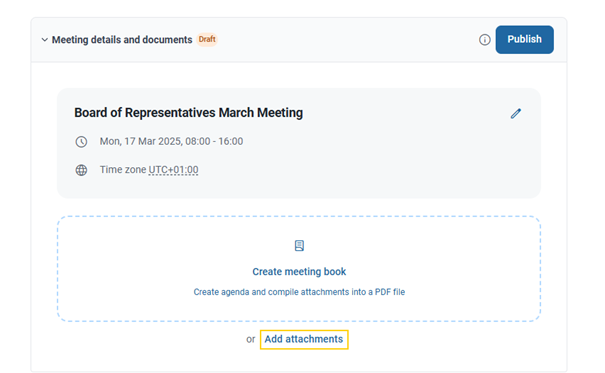
Task: Click the Board of Representatives March Meeting title
Action: (x=188, y=113)
